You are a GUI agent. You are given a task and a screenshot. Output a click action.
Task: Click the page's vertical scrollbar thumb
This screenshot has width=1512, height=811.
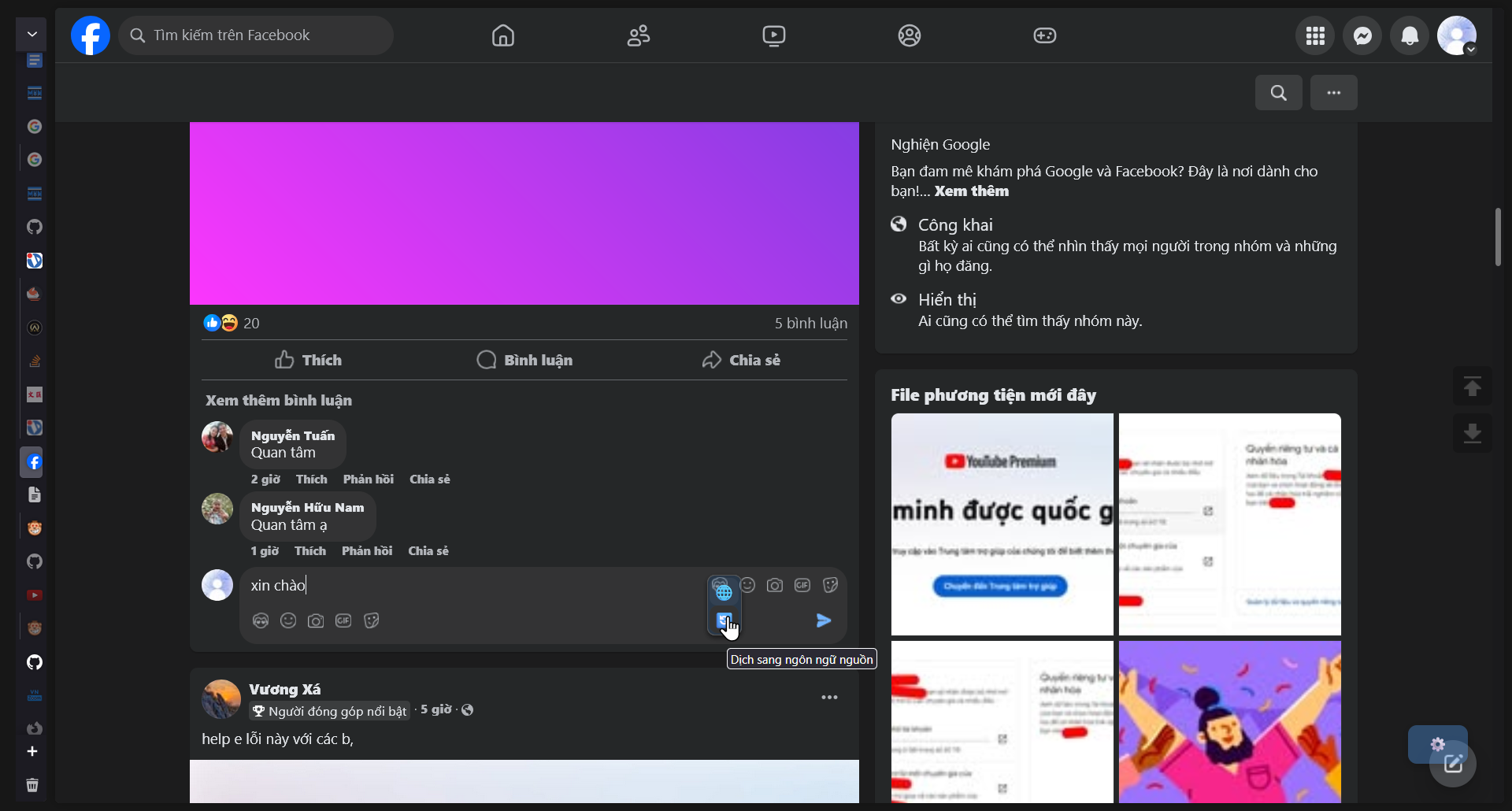click(1498, 237)
